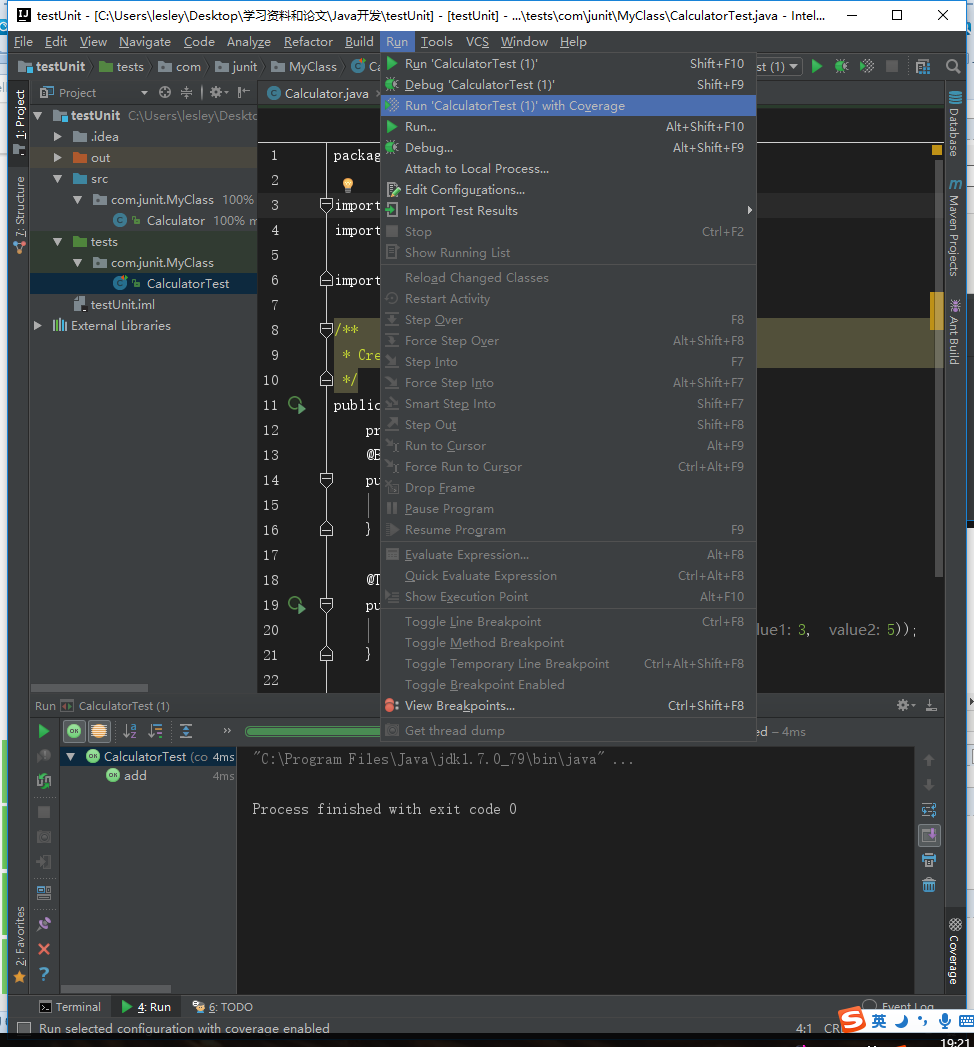The image size is (974, 1047).
Task: Collapse the src folder
Action: coord(58,179)
